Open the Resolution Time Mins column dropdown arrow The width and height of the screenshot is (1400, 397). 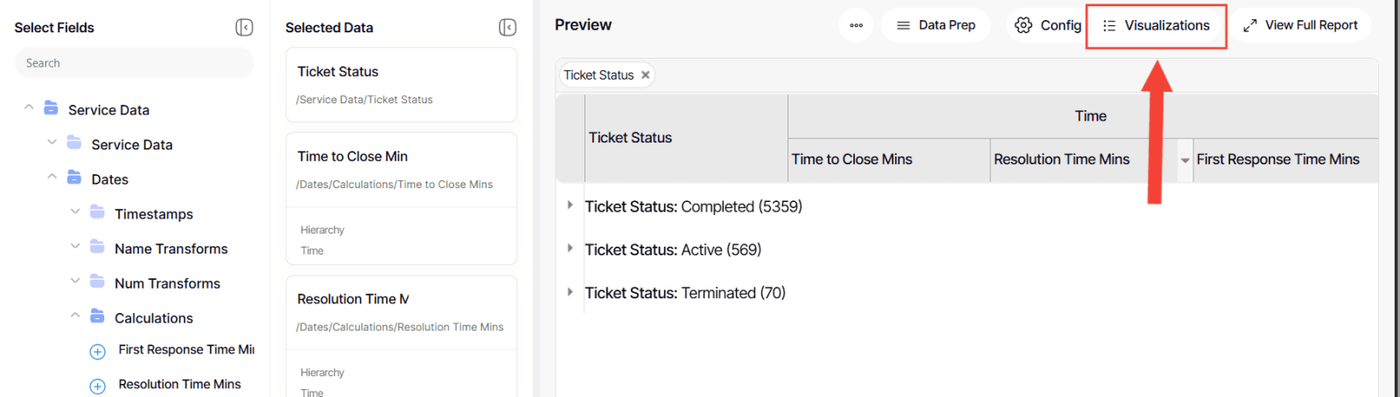coord(1185,160)
